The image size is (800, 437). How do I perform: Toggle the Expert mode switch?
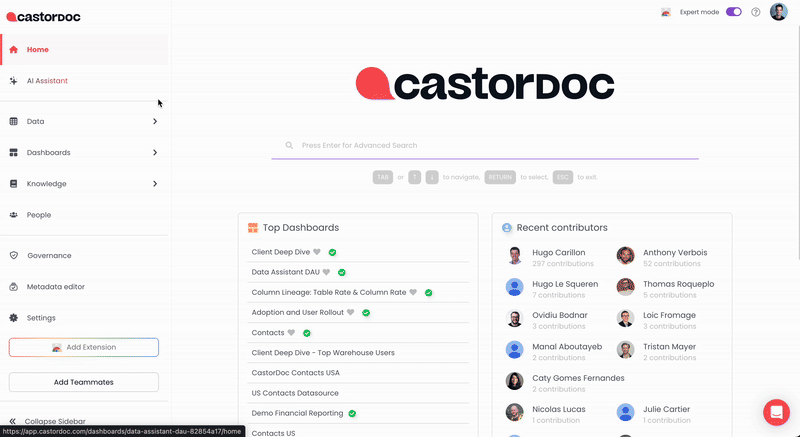(734, 12)
